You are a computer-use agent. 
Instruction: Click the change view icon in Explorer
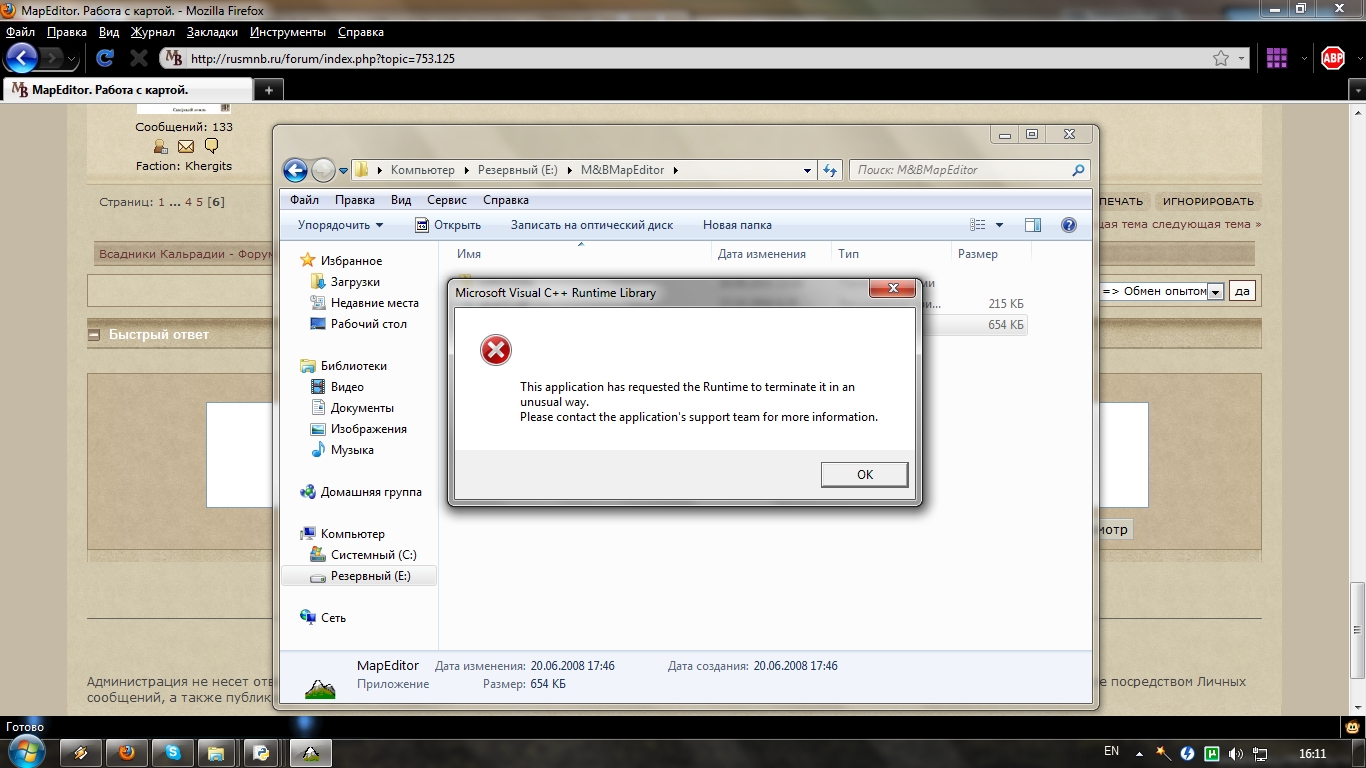pyautogui.click(x=978, y=225)
